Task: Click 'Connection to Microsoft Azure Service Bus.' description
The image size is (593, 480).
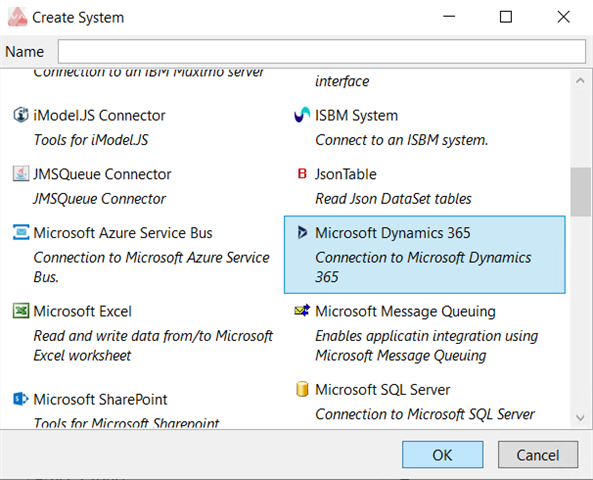Action: click(x=151, y=267)
